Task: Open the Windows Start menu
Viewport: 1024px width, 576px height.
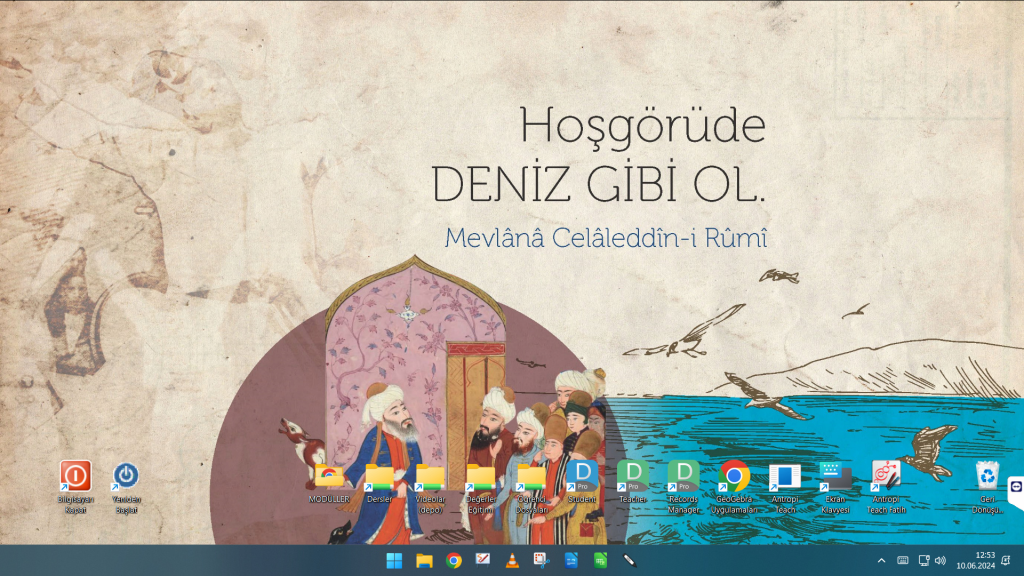Action: (394, 560)
